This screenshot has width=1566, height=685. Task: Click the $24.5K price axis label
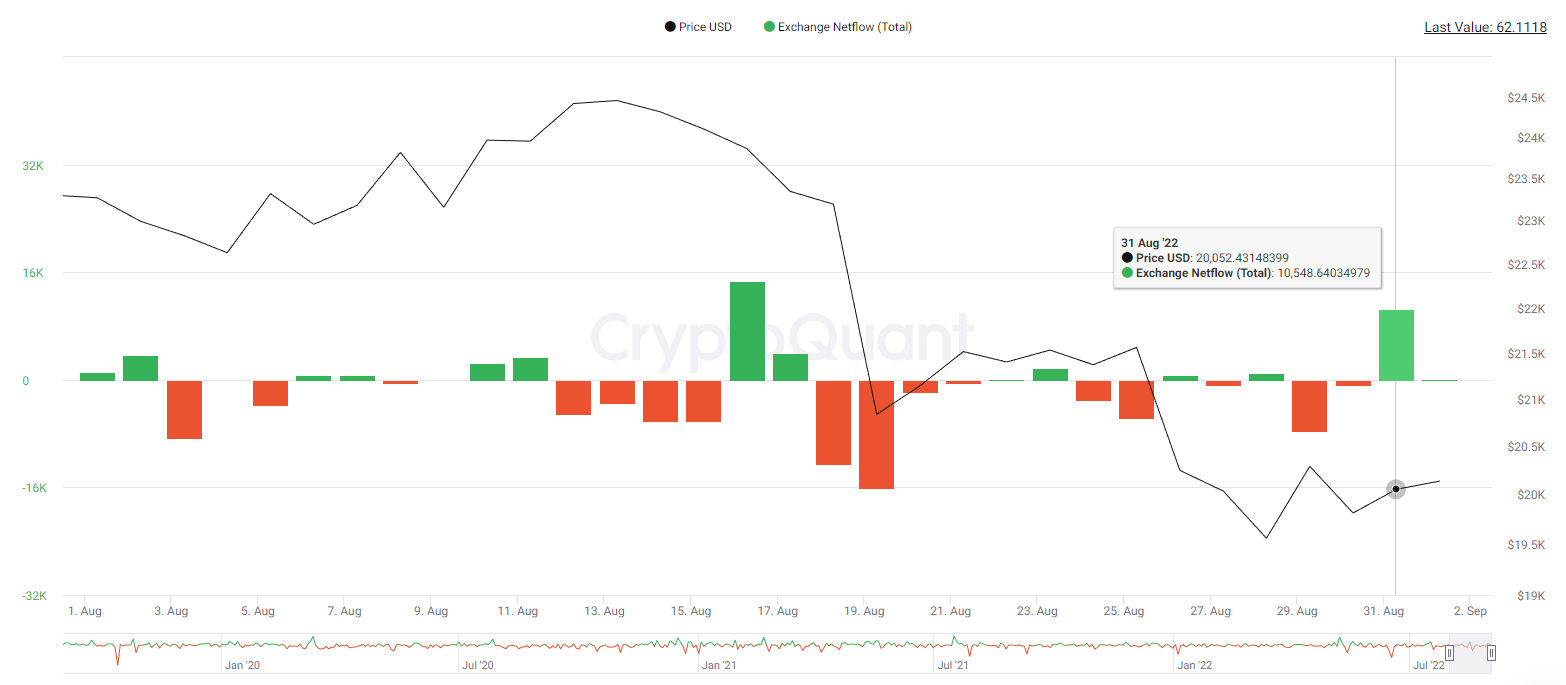1526,98
